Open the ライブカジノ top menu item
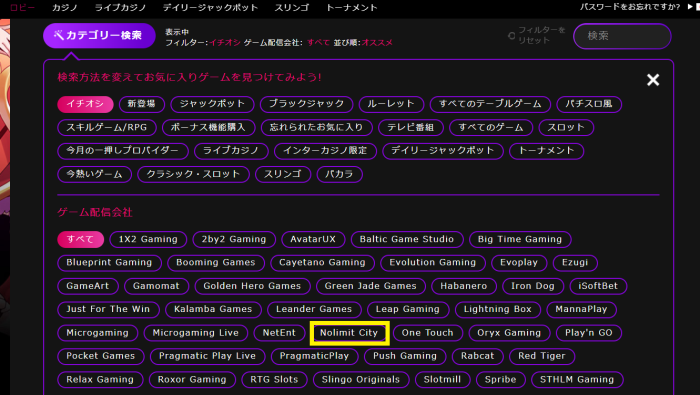Viewport: 700px width, 395px height. coord(120,8)
